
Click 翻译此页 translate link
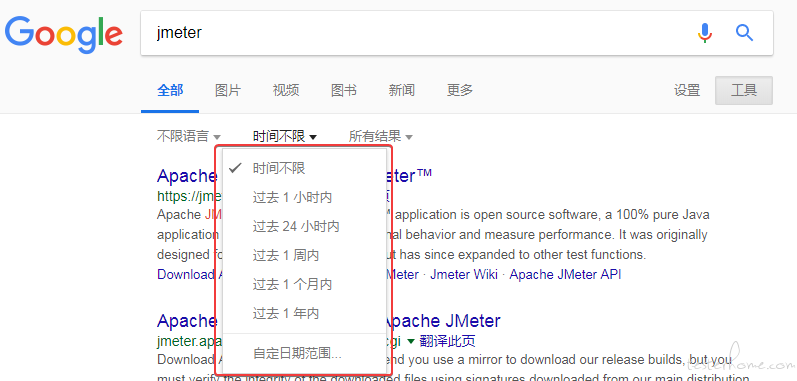[447, 340]
